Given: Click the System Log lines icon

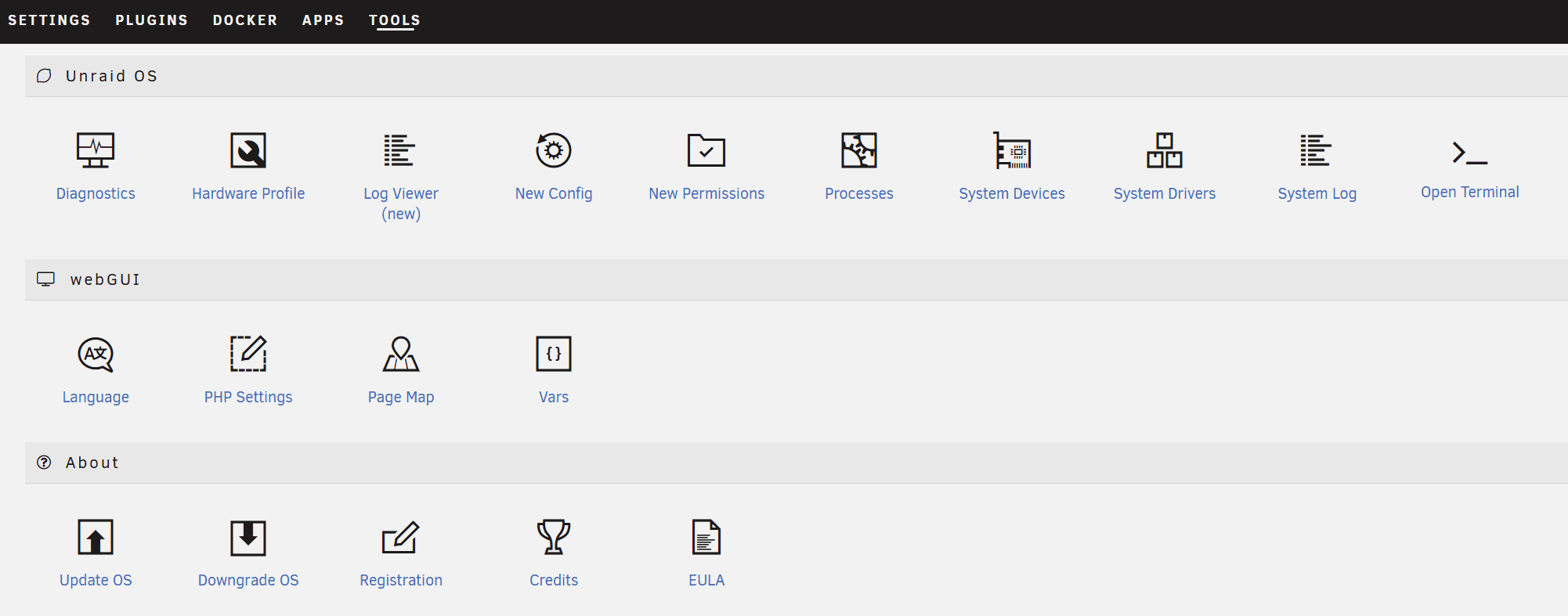Looking at the screenshot, I should 1317,150.
